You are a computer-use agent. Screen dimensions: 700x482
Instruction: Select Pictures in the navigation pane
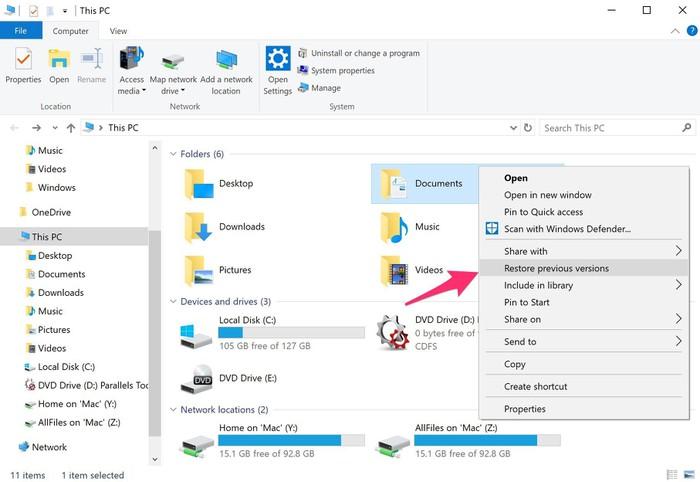(x=48, y=330)
